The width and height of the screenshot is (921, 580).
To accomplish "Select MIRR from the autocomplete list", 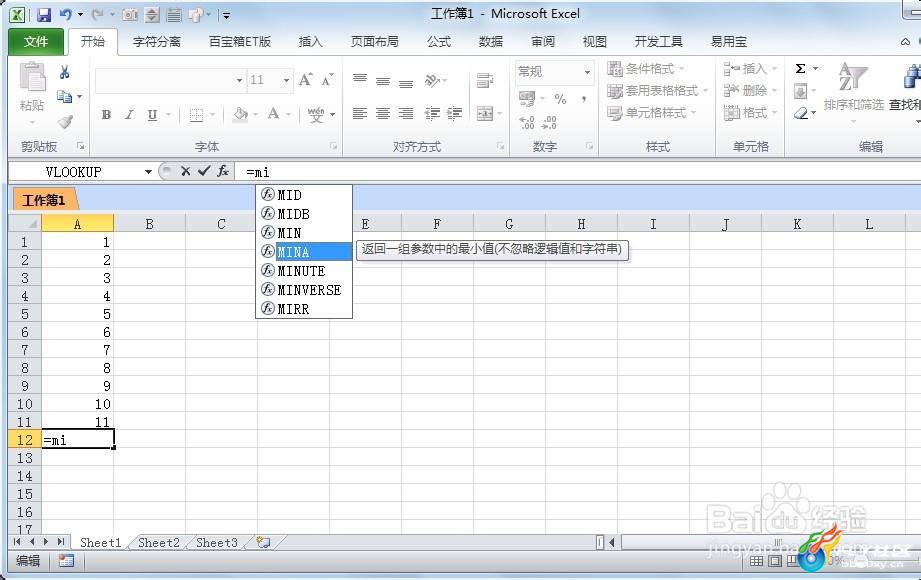I will coord(304,309).
